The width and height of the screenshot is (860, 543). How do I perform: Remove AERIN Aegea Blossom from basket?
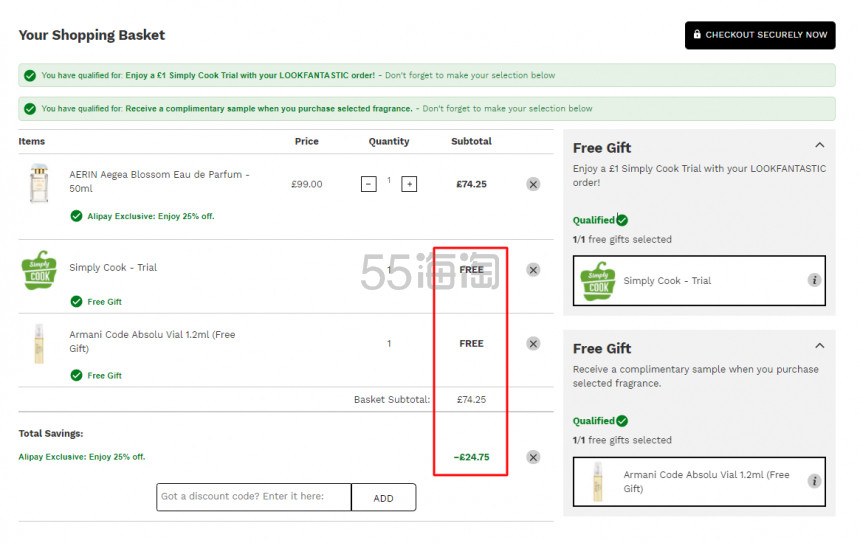click(x=533, y=184)
